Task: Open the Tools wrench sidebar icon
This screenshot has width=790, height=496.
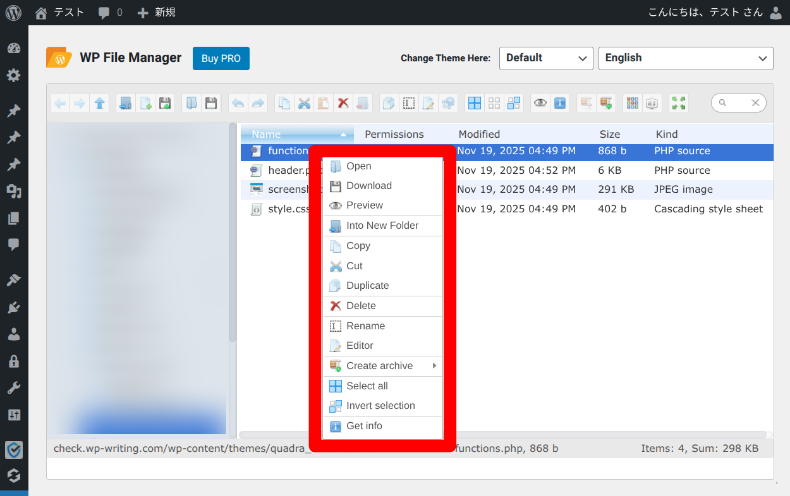Action: coord(14,388)
